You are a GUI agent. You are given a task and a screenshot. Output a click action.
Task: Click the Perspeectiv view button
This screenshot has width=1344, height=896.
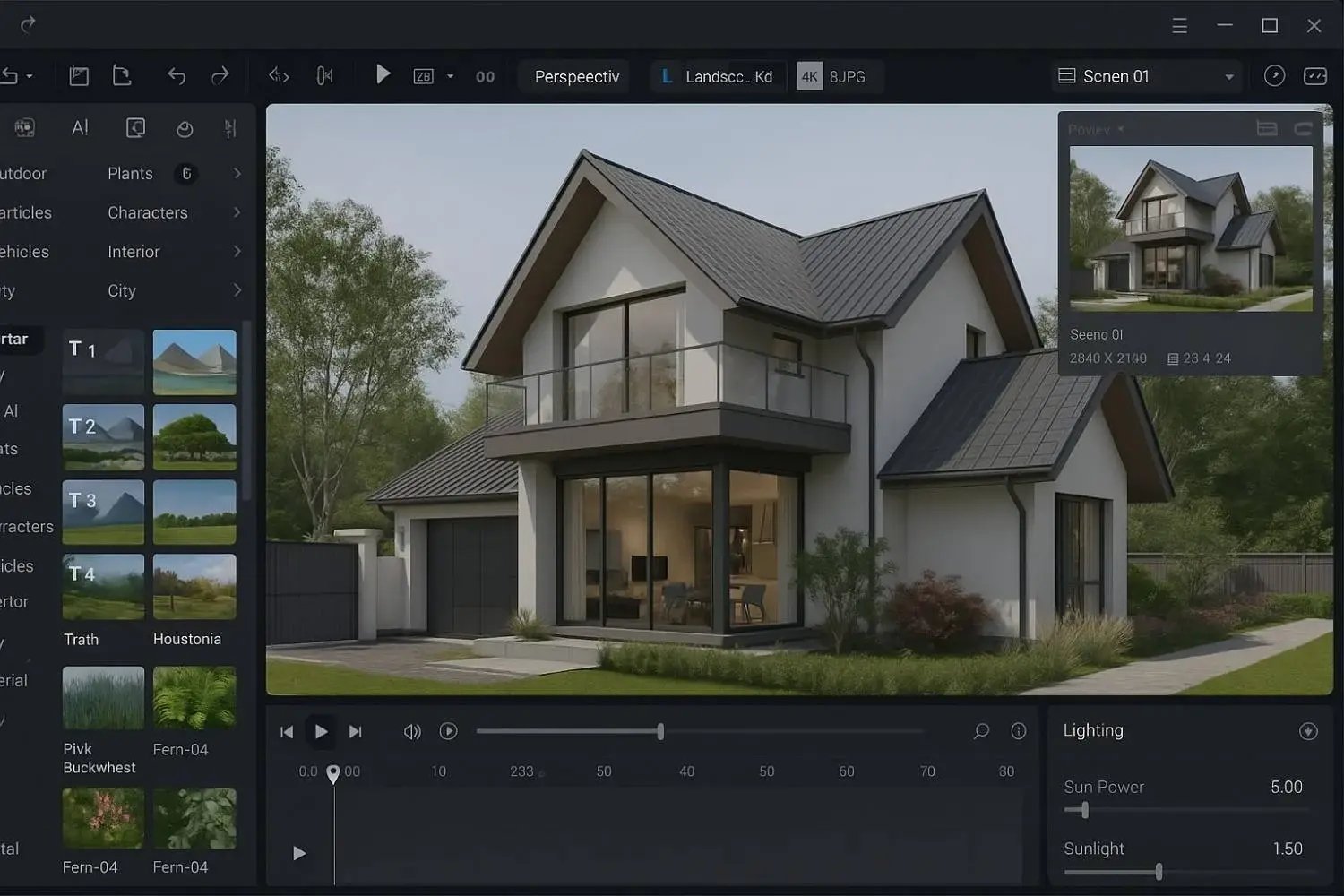point(576,76)
